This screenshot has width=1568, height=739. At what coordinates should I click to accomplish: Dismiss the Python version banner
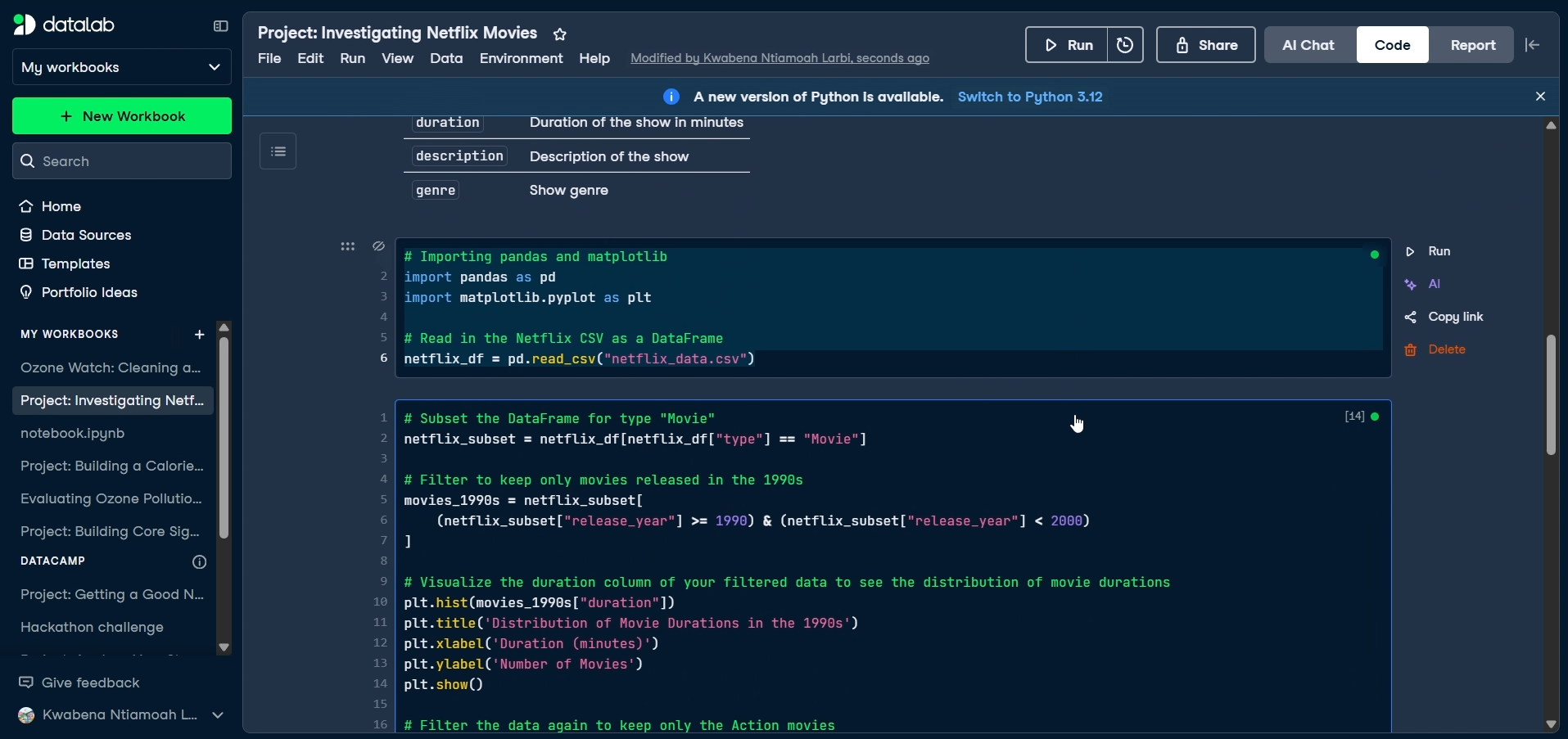(x=1541, y=97)
